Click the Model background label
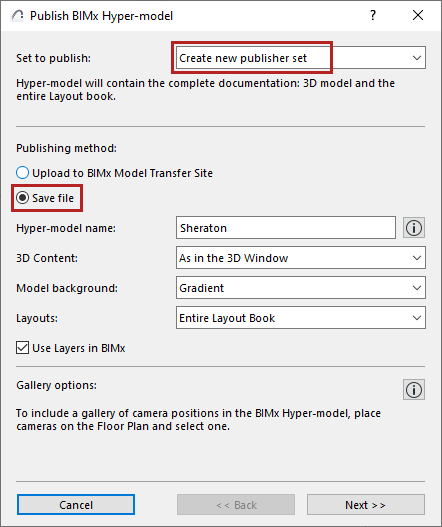The height and width of the screenshot is (527, 442). pyautogui.click(x=67, y=288)
